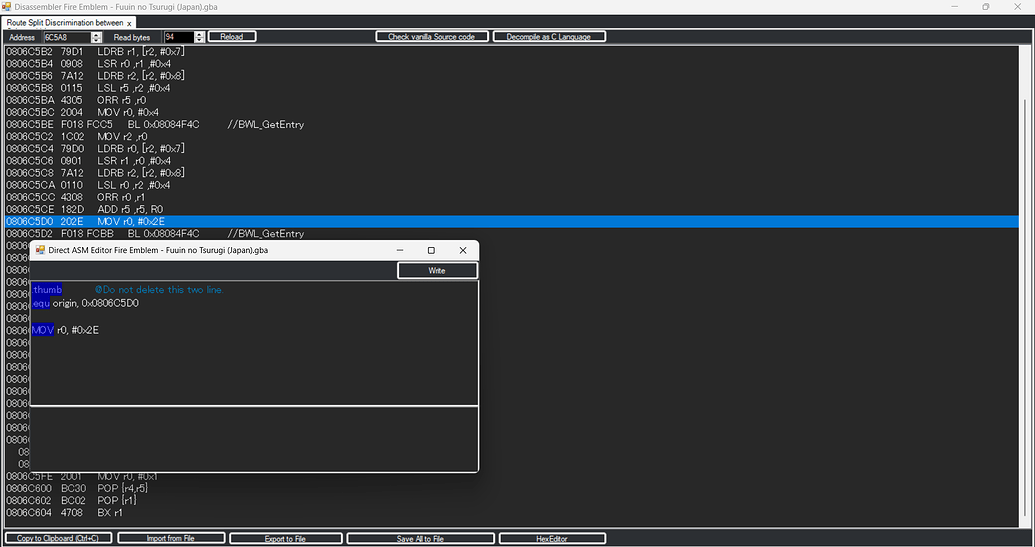
Task: Close the main Disassembler window
Action: (x=1017, y=7)
